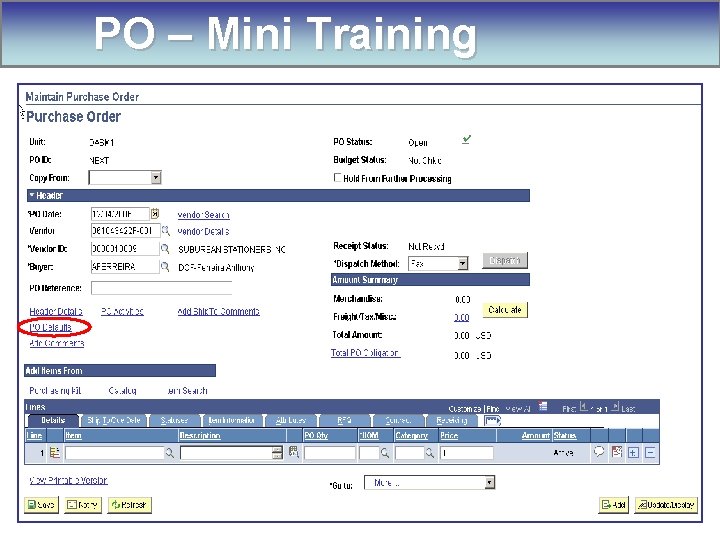Open the Item Search link
Viewport: 720px width, 540px height.
click(x=187, y=390)
